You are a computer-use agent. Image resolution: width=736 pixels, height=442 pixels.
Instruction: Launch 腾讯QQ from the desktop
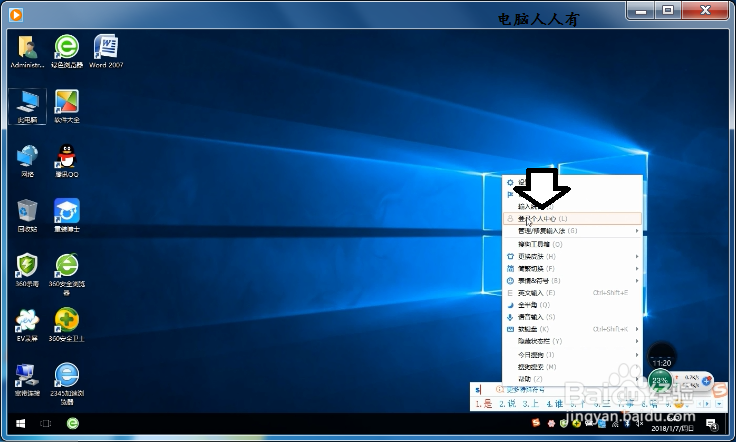click(67, 161)
